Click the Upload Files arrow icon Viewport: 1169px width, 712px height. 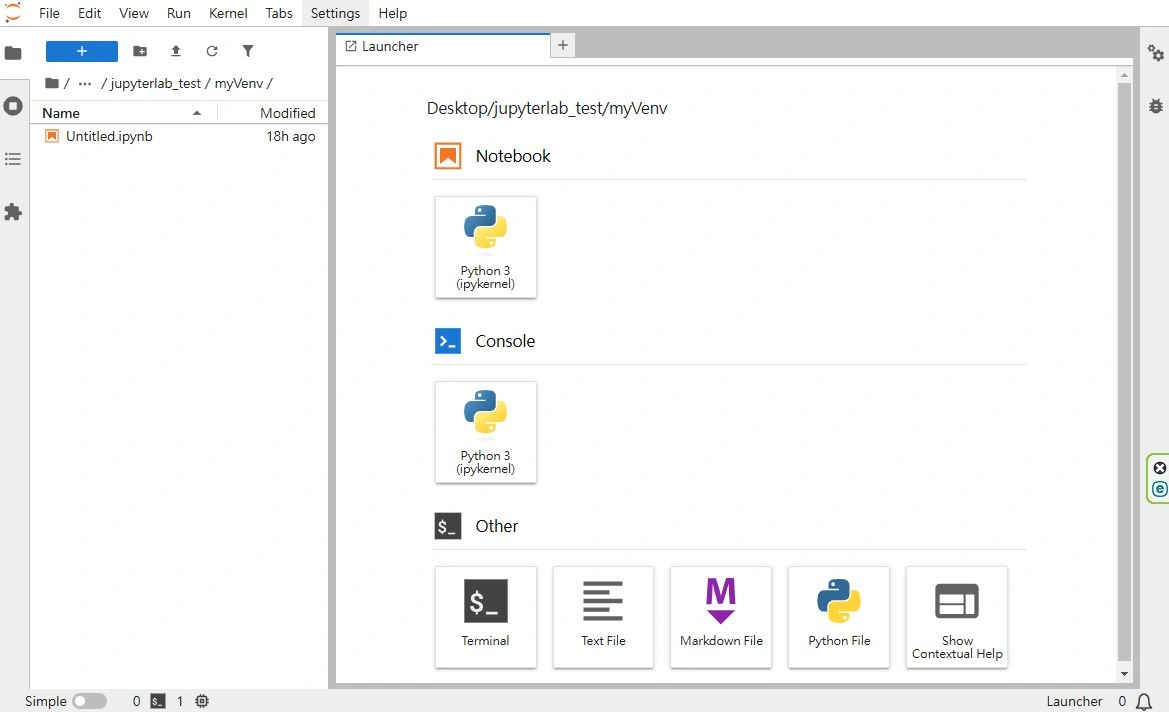click(176, 51)
